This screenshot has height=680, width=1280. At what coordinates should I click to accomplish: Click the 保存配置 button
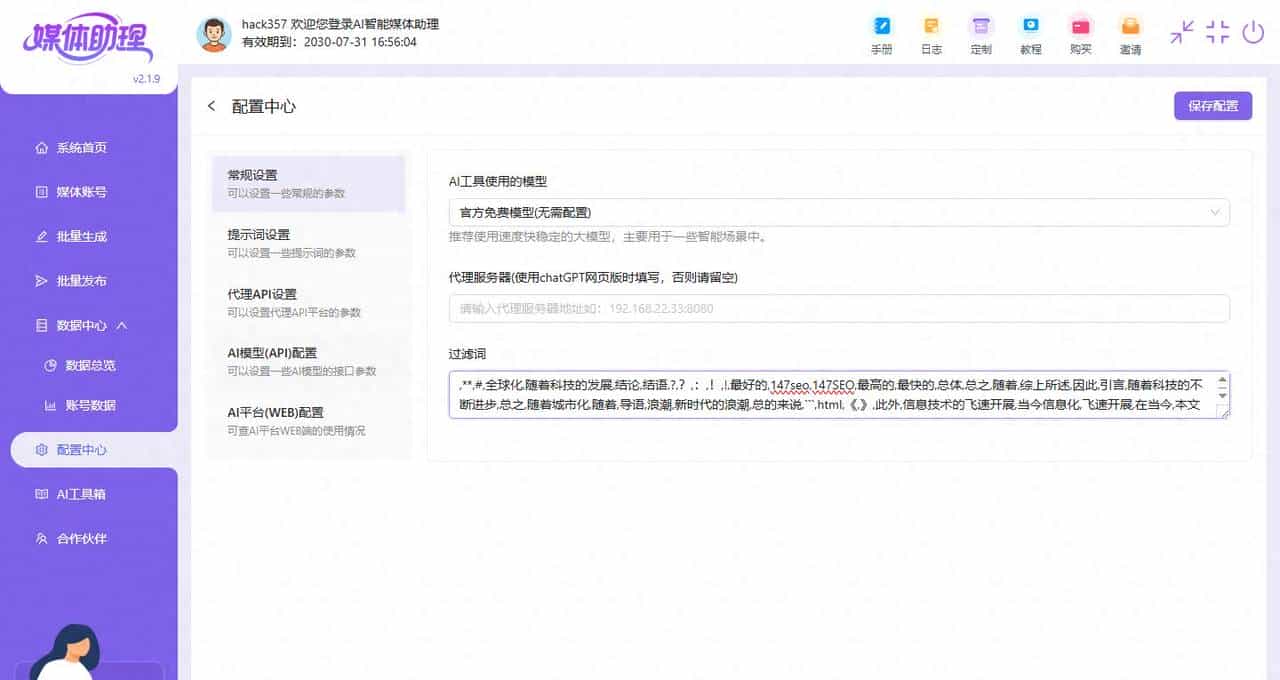click(x=1212, y=105)
